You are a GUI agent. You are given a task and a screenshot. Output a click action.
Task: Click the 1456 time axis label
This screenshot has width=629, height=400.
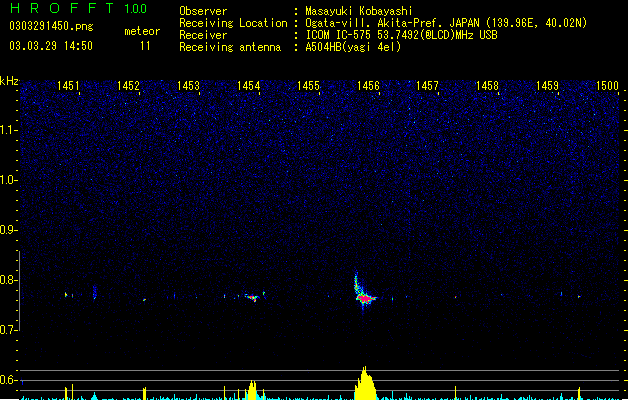368,86
